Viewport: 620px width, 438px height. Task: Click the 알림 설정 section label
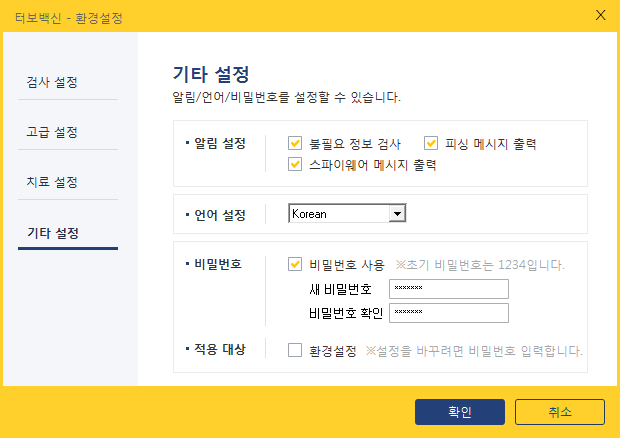tap(219, 143)
